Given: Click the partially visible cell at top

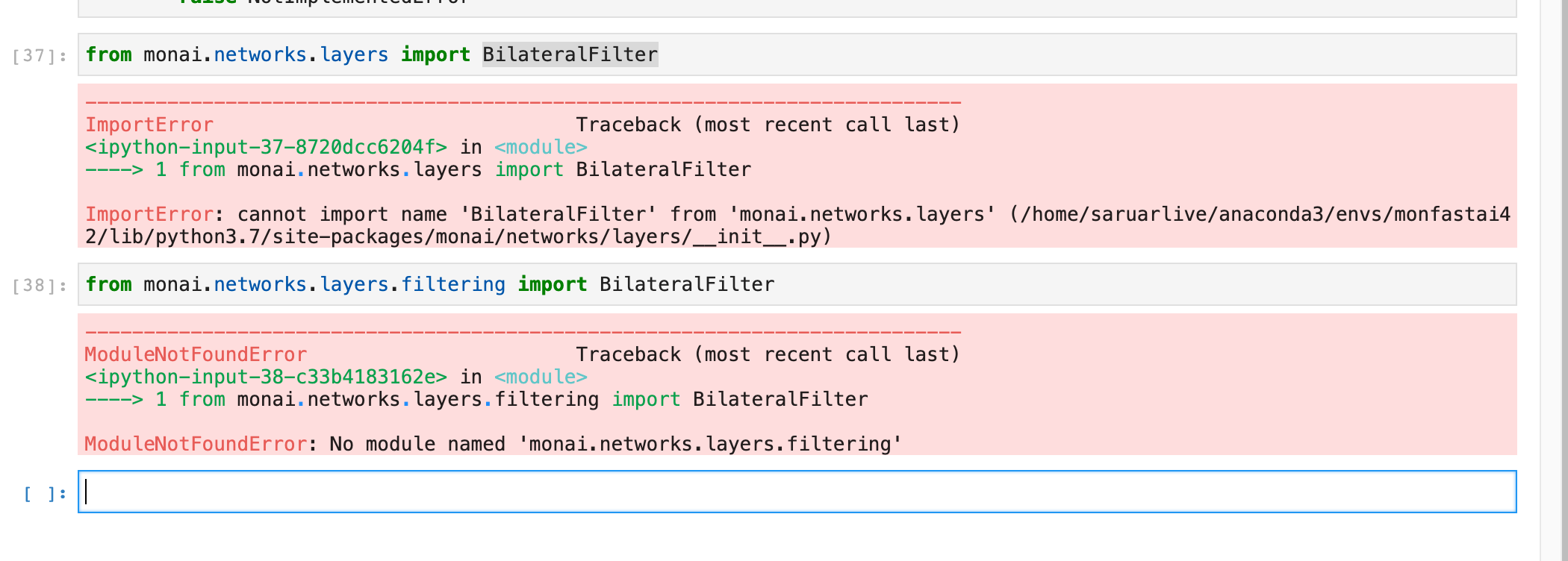Looking at the screenshot, I should click(x=796, y=7).
